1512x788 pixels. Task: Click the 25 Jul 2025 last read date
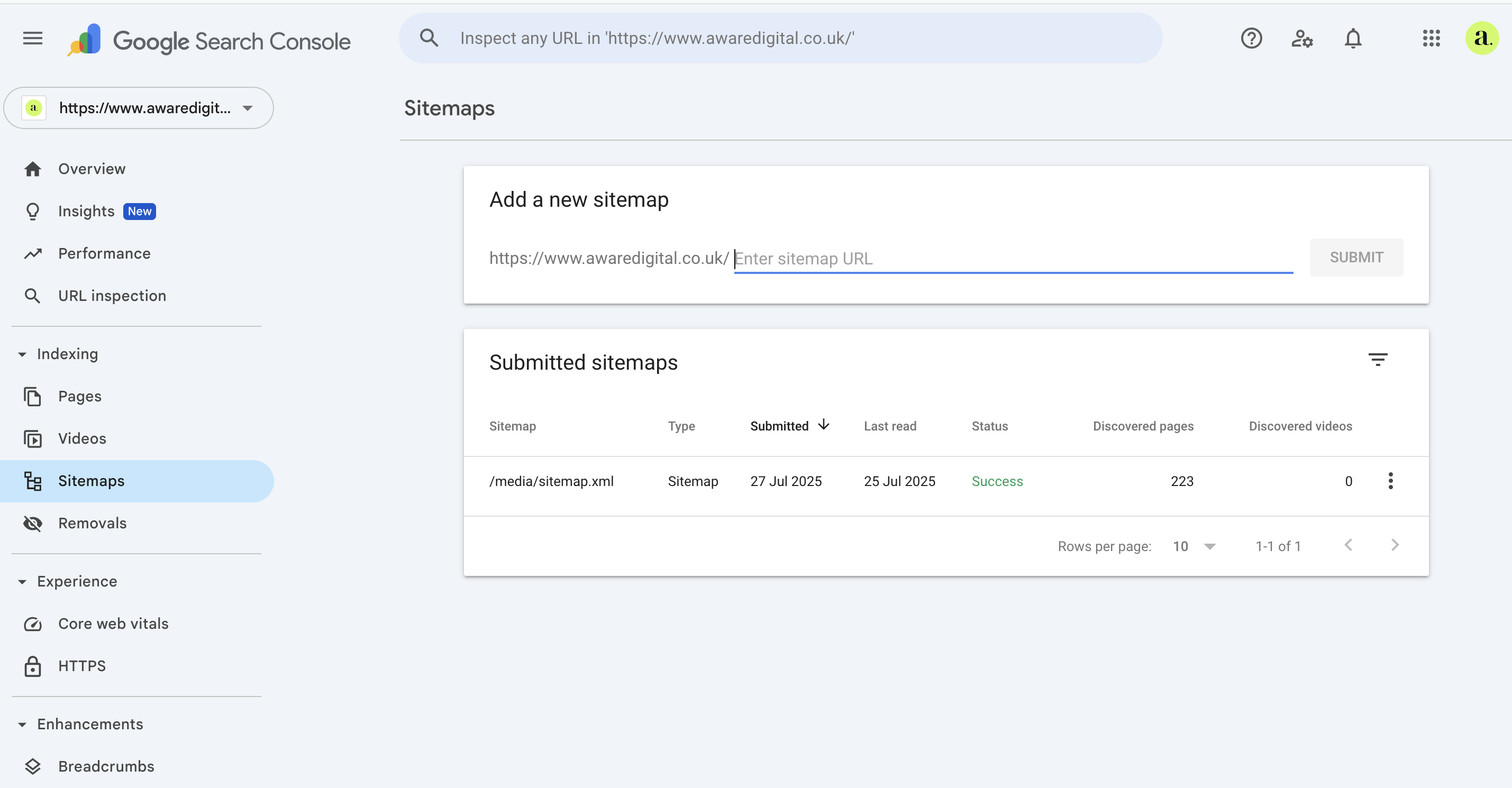(899, 482)
